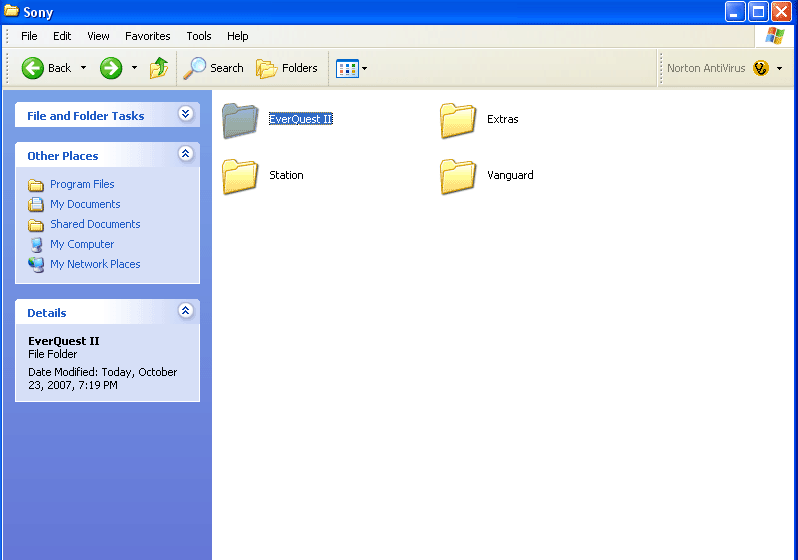Click the Back button label
The width and height of the screenshot is (798, 560).
(x=60, y=68)
